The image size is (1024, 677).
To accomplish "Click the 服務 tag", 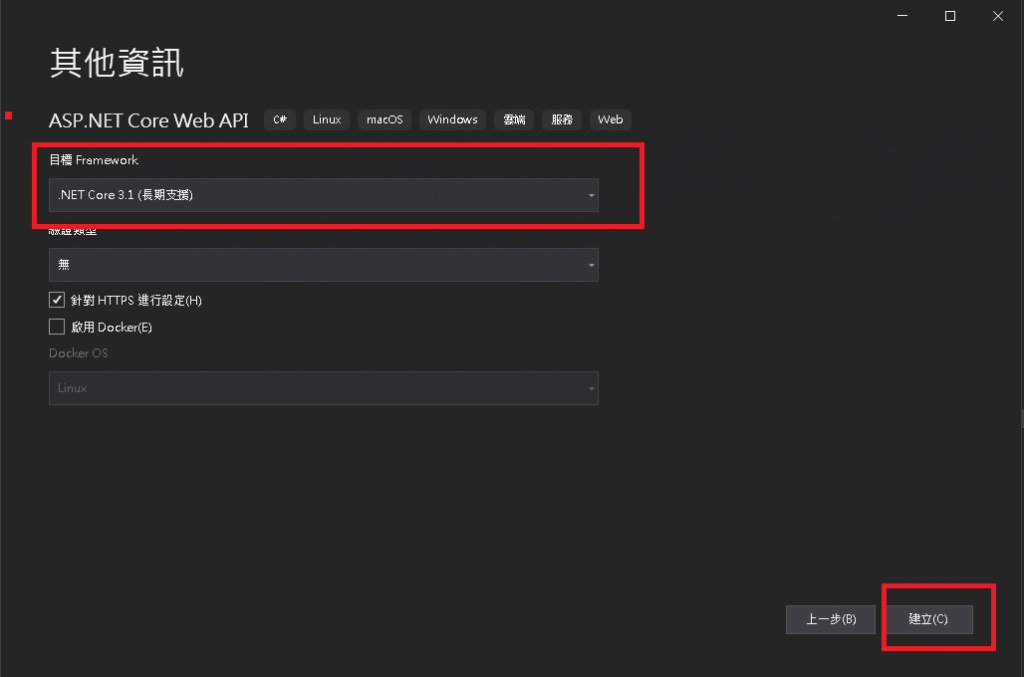I will click(562, 119).
